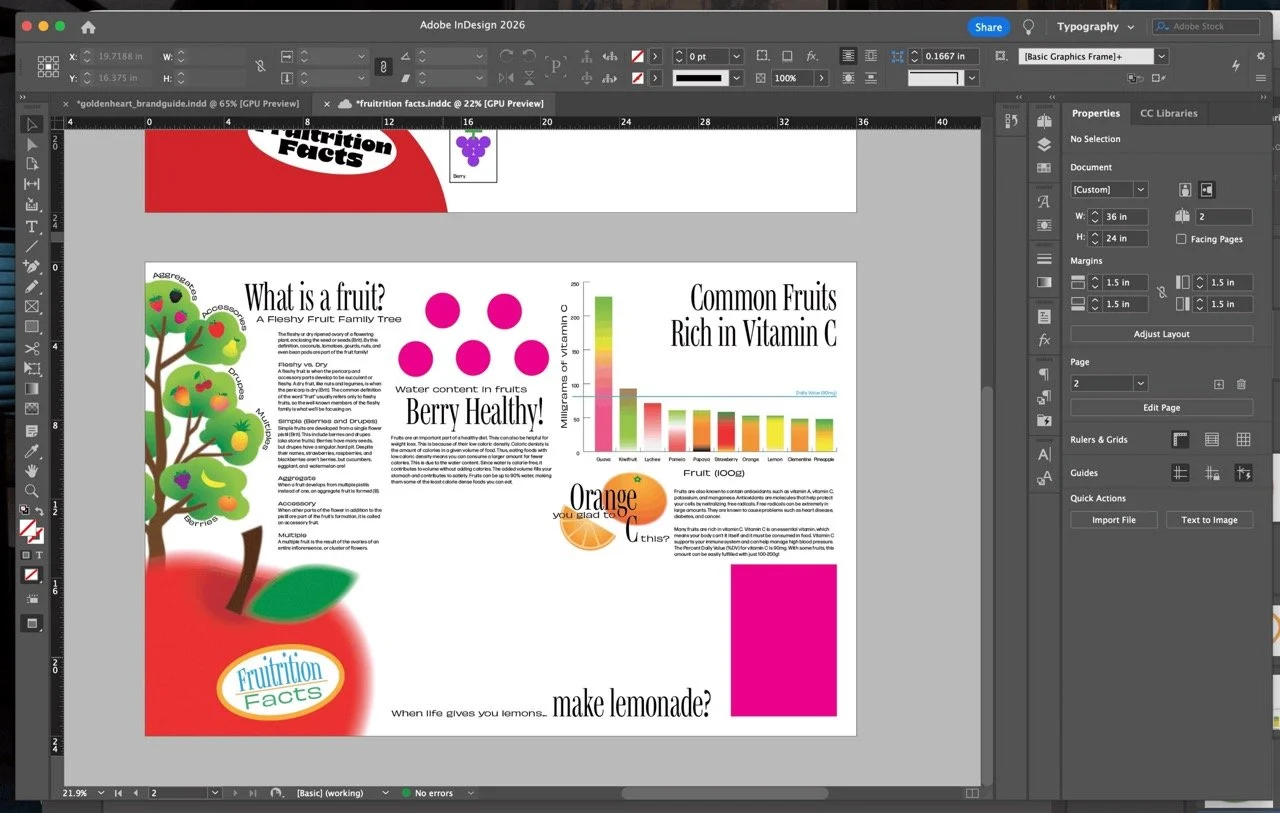Select the Selection tool
Viewport: 1280px width, 813px height.
click(32, 125)
